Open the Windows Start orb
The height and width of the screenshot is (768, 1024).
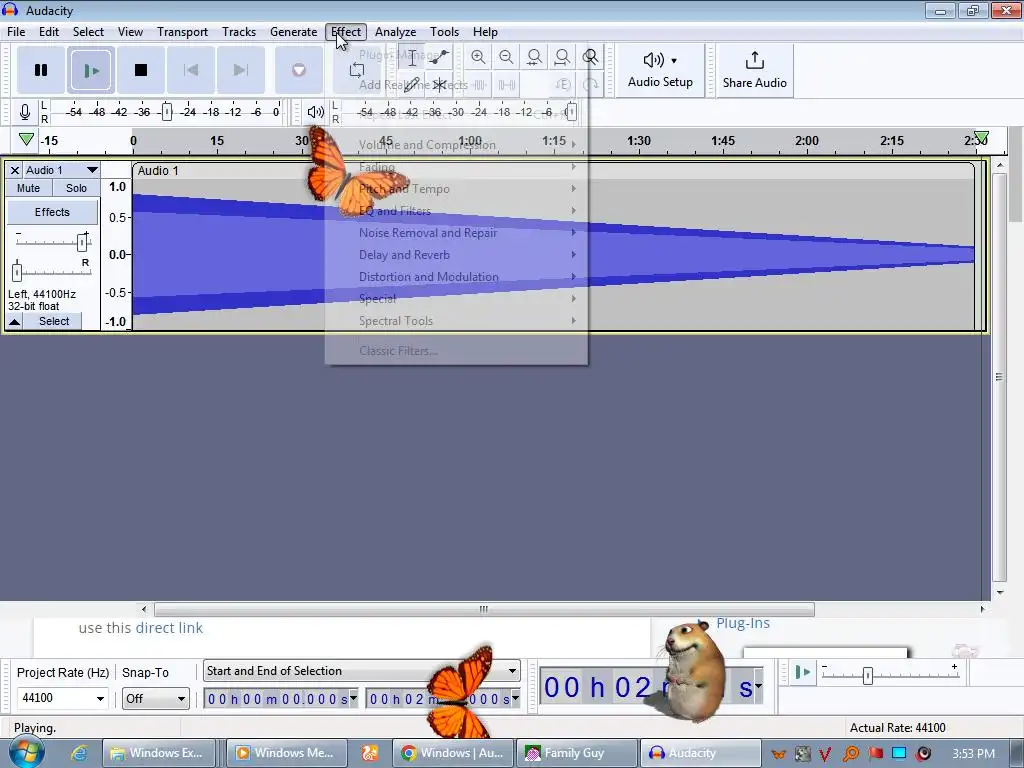[26, 752]
